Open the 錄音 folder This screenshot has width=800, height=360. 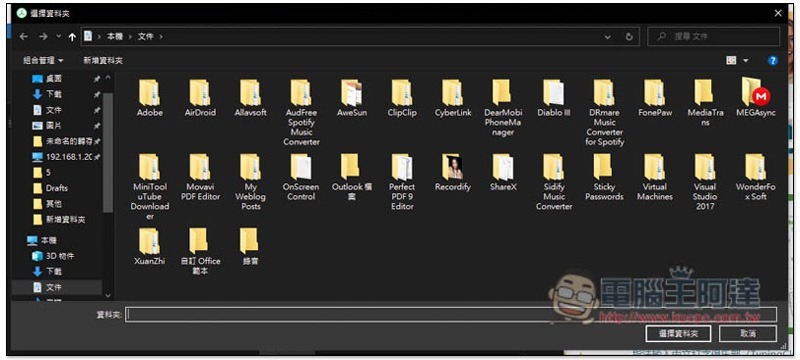[250, 247]
